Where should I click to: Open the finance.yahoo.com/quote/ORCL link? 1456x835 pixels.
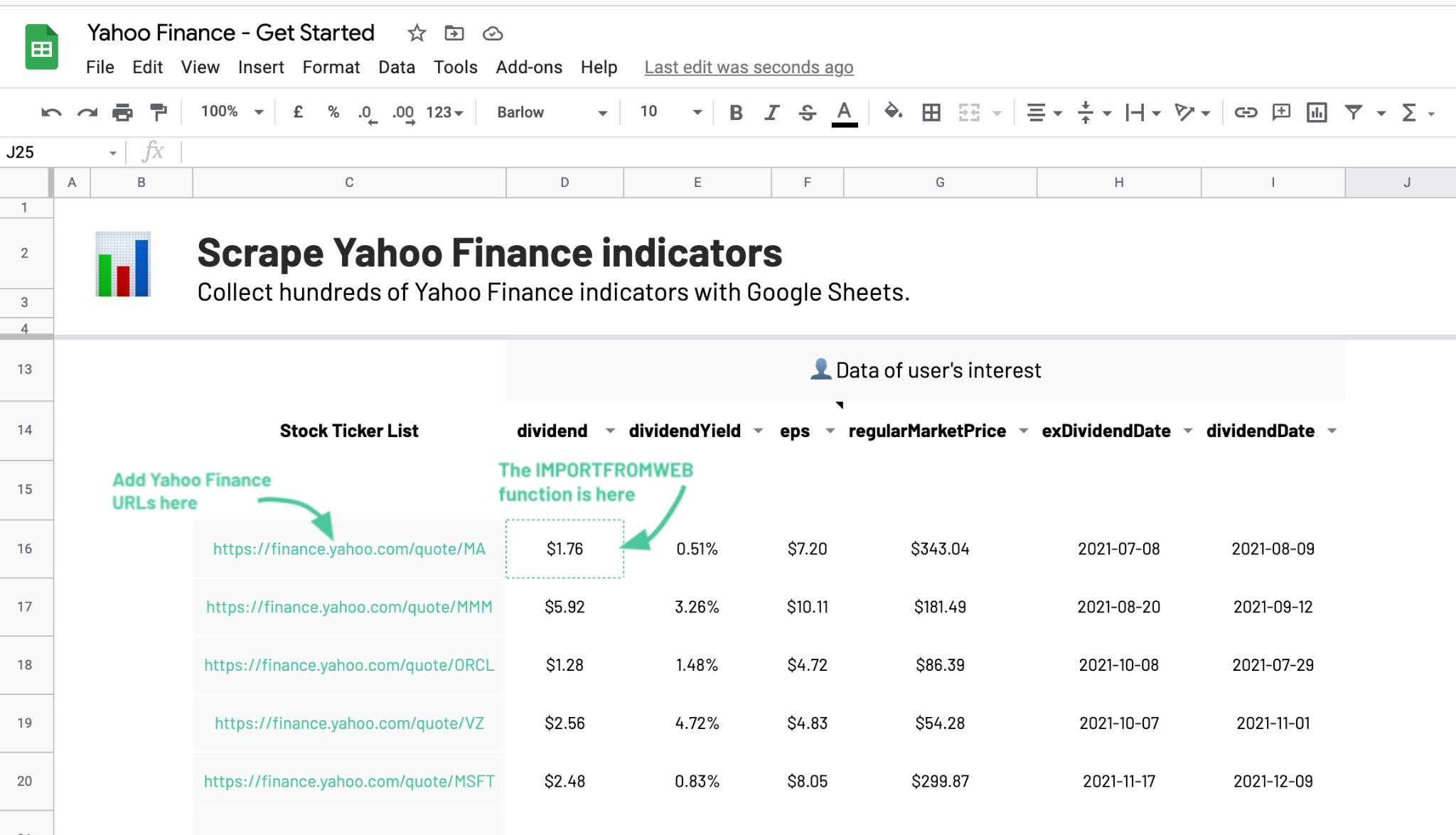(349, 665)
